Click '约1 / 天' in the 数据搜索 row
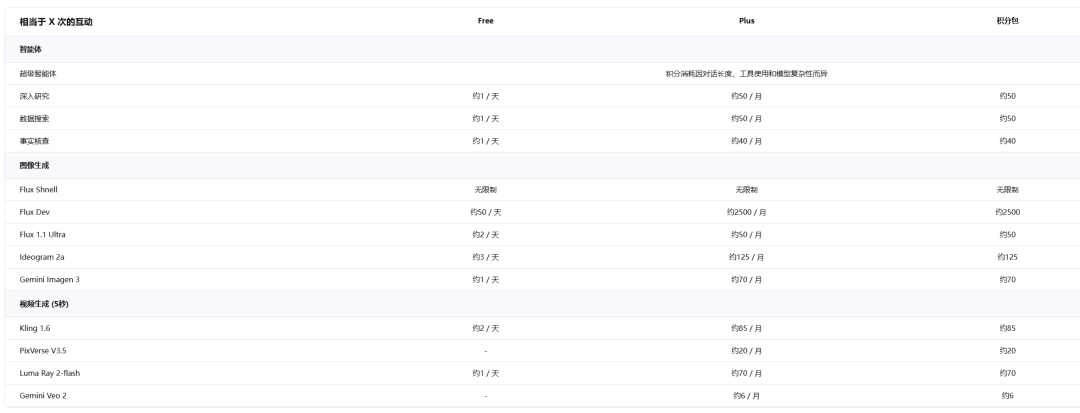 [486, 118]
